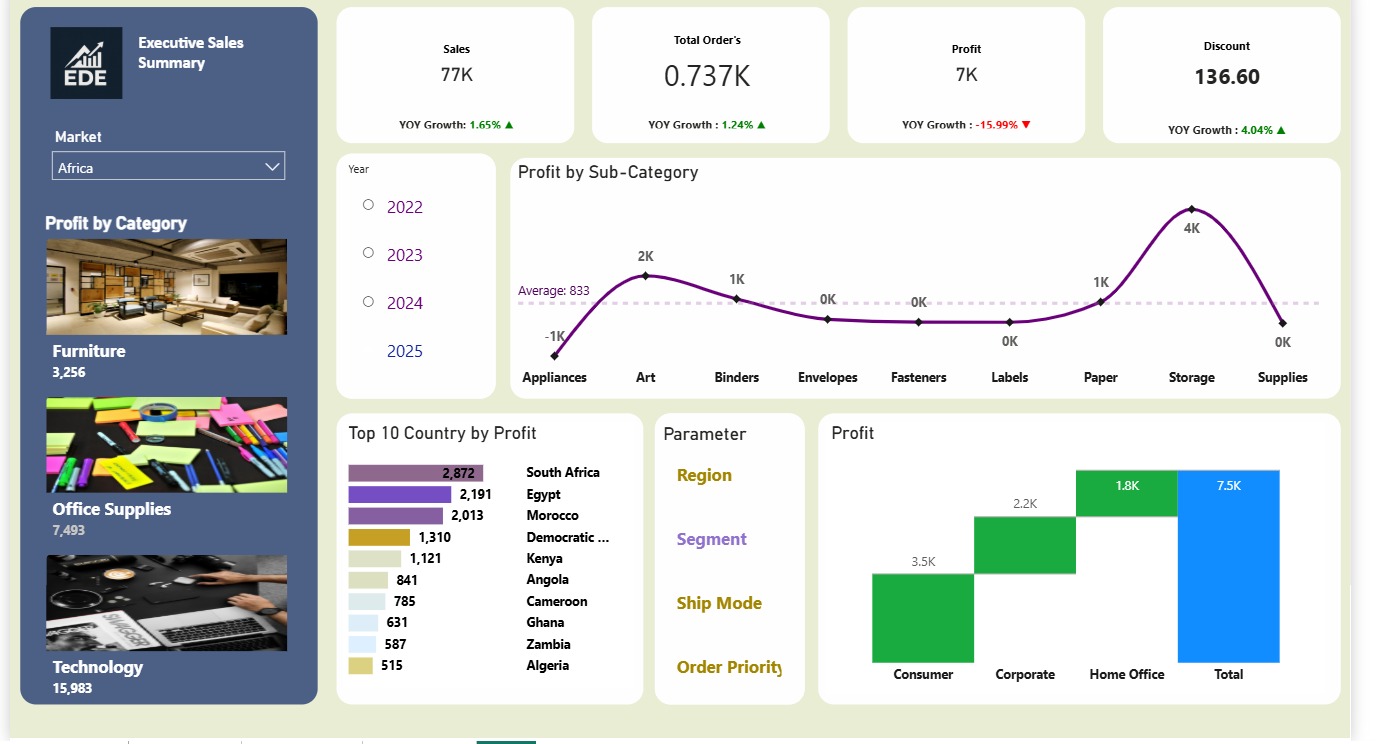This screenshot has height=744, width=1384.
Task: Select the Segment parameter option
Action: (711, 539)
